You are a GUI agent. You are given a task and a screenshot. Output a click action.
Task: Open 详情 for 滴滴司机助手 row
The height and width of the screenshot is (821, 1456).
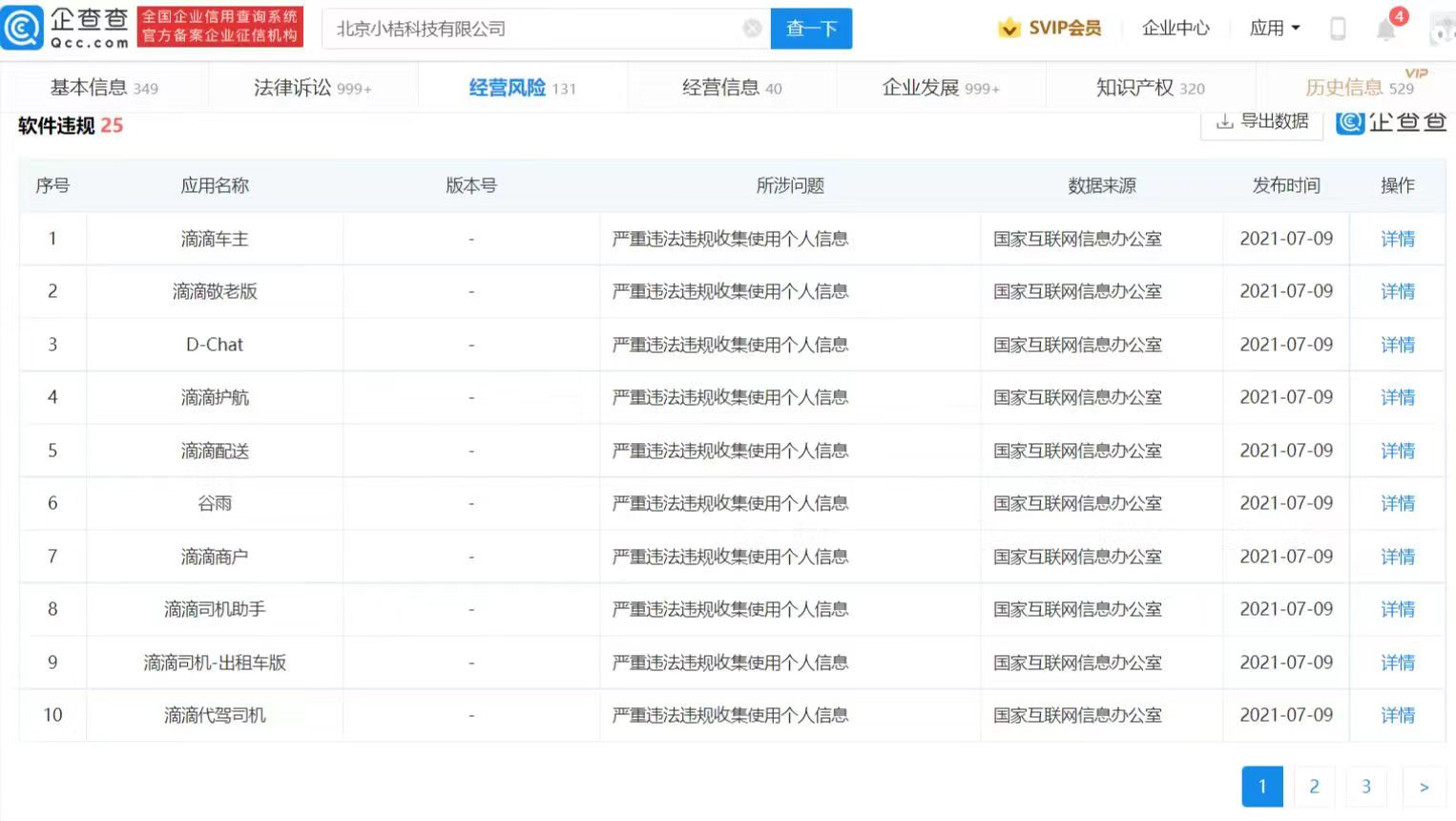click(1398, 609)
